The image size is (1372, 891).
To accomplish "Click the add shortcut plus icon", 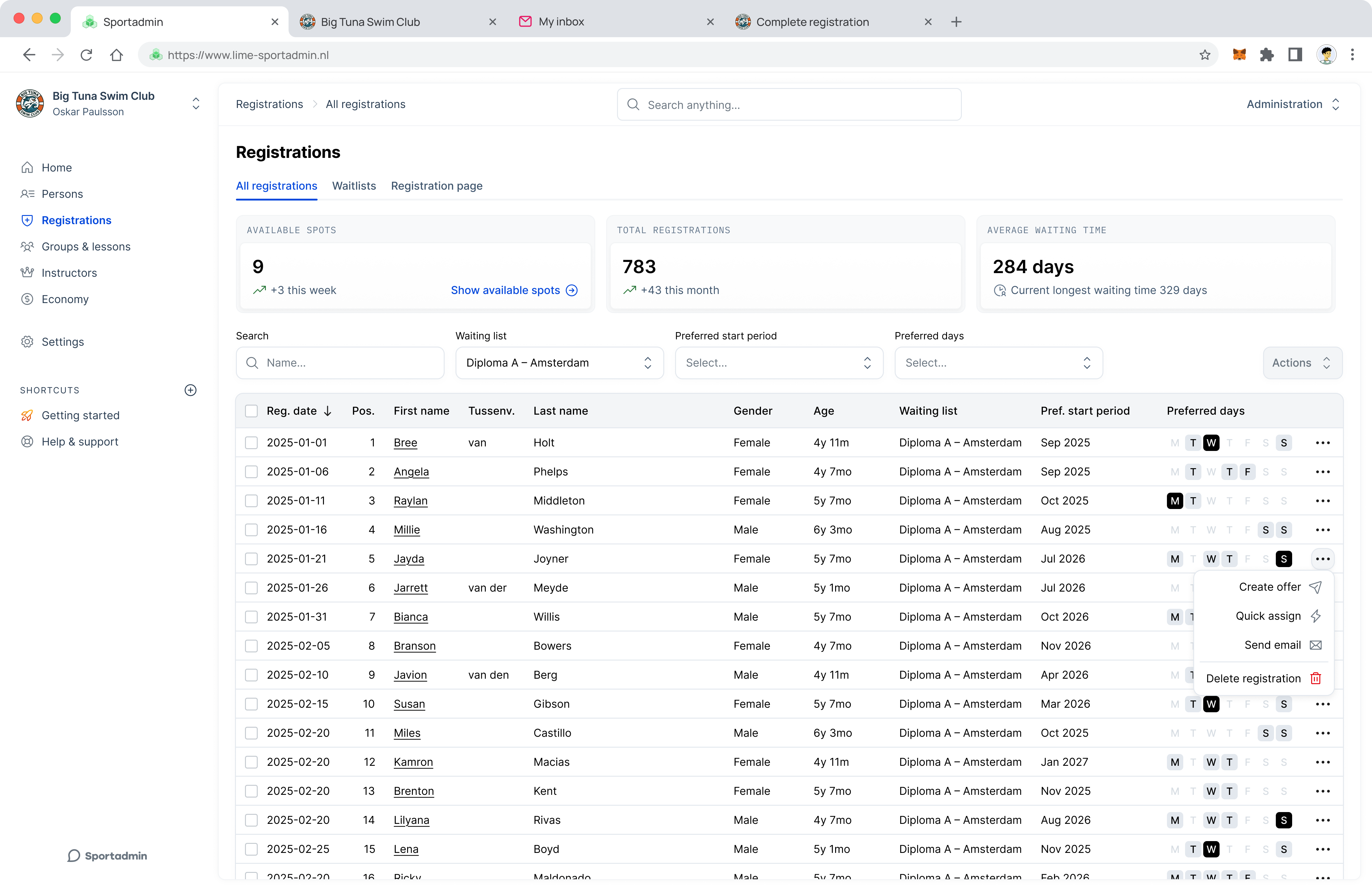I will click(190, 390).
